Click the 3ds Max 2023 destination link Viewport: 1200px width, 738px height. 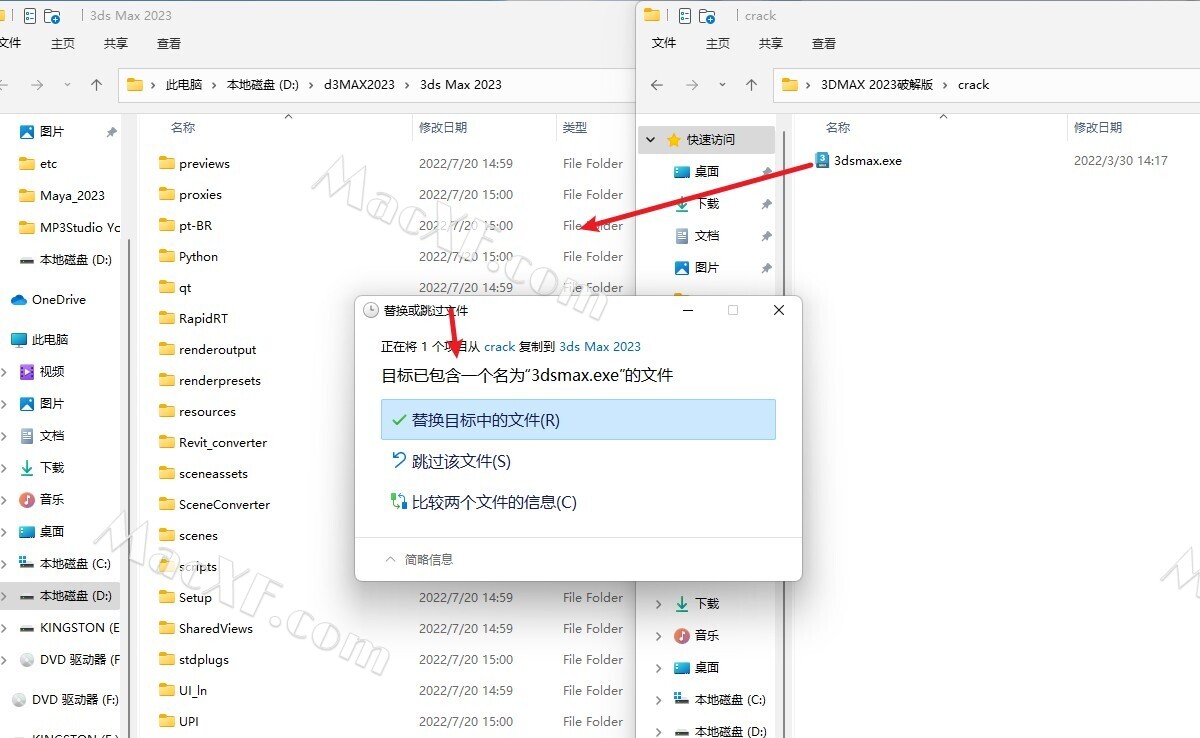(600, 346)
